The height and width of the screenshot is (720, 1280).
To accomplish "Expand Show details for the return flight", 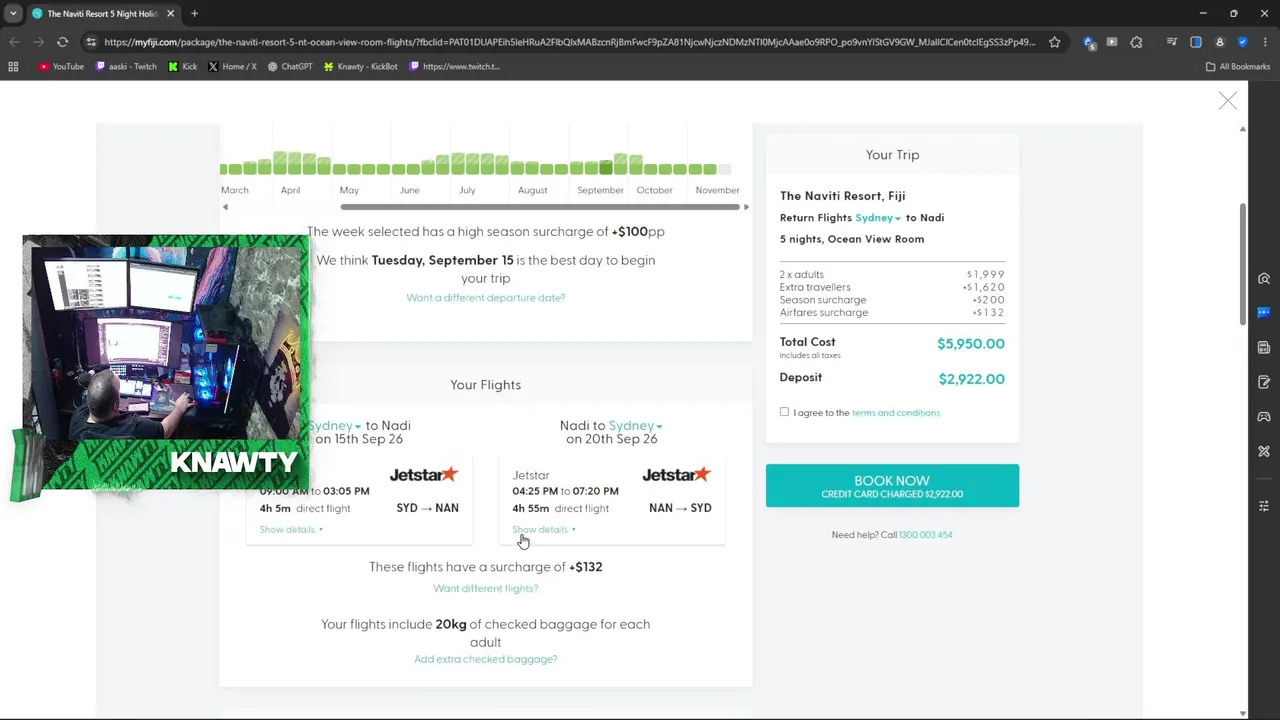I will [543, 530].
